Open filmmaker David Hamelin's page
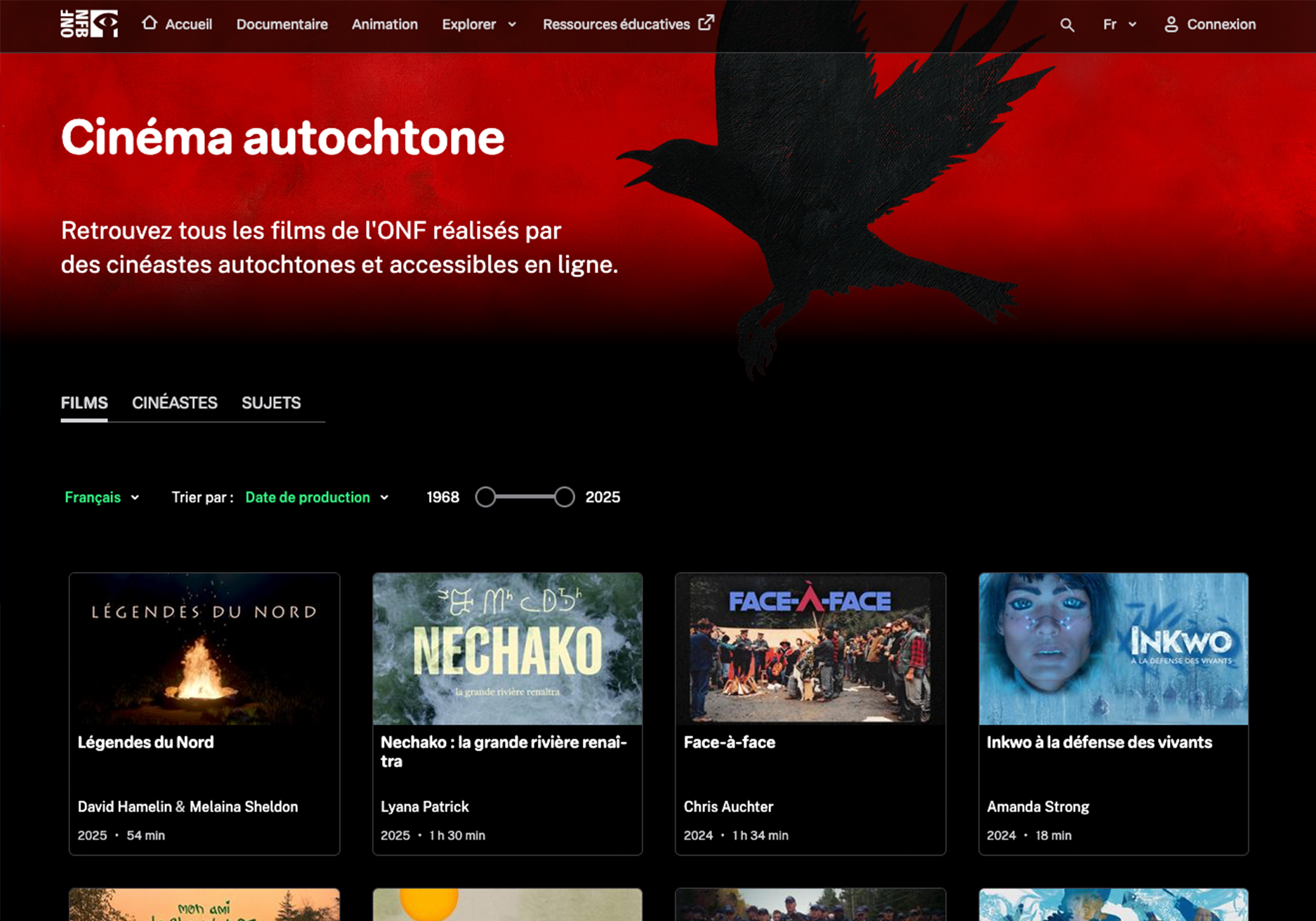Screen dimensions: 1316x921 click(124, 807)
